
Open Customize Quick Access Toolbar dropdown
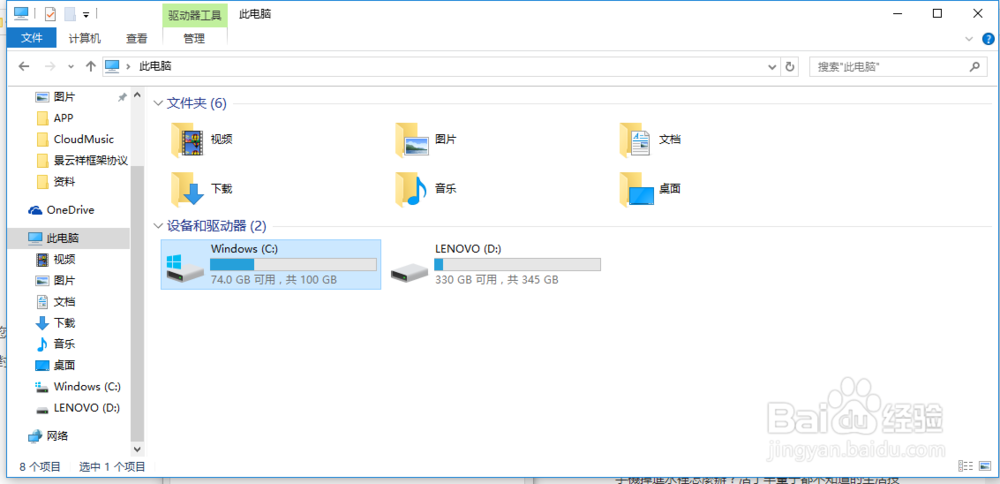[x=86, y=13]
